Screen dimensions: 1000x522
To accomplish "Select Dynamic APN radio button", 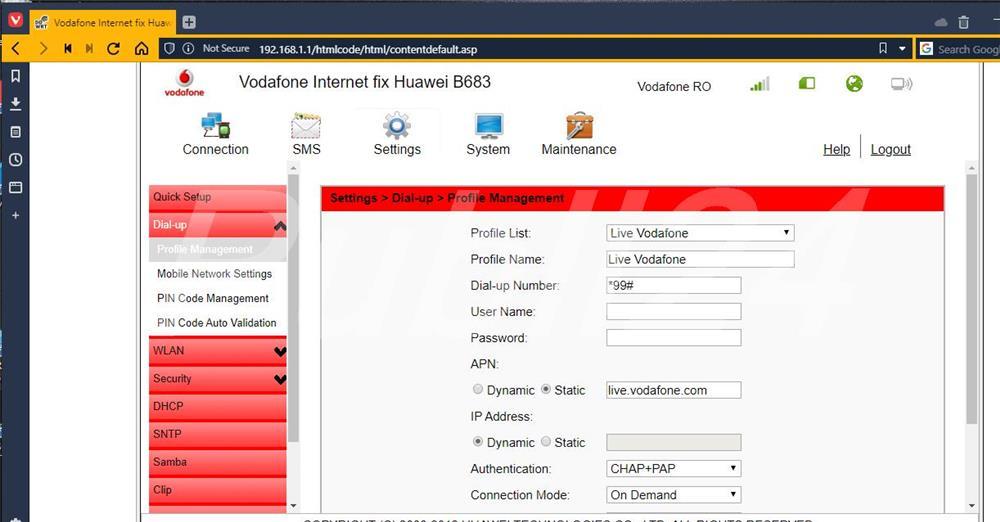I will click(478, 389).
